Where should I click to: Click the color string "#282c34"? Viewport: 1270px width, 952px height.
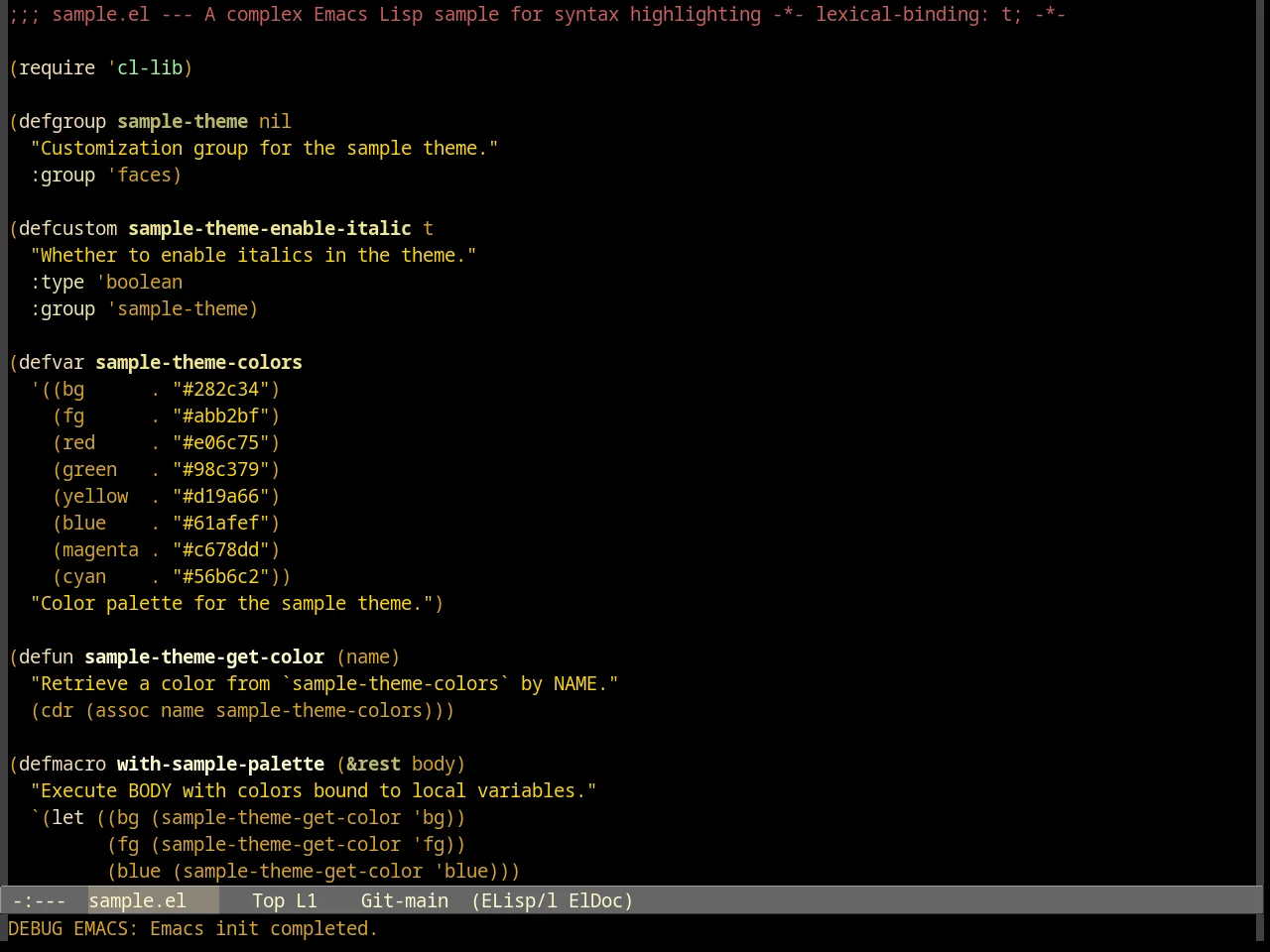[x=221, y=389]
